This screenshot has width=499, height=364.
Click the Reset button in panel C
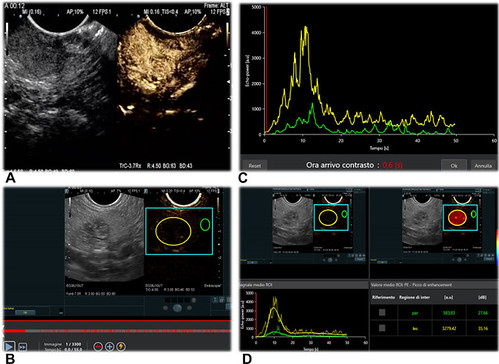point(255,165)
